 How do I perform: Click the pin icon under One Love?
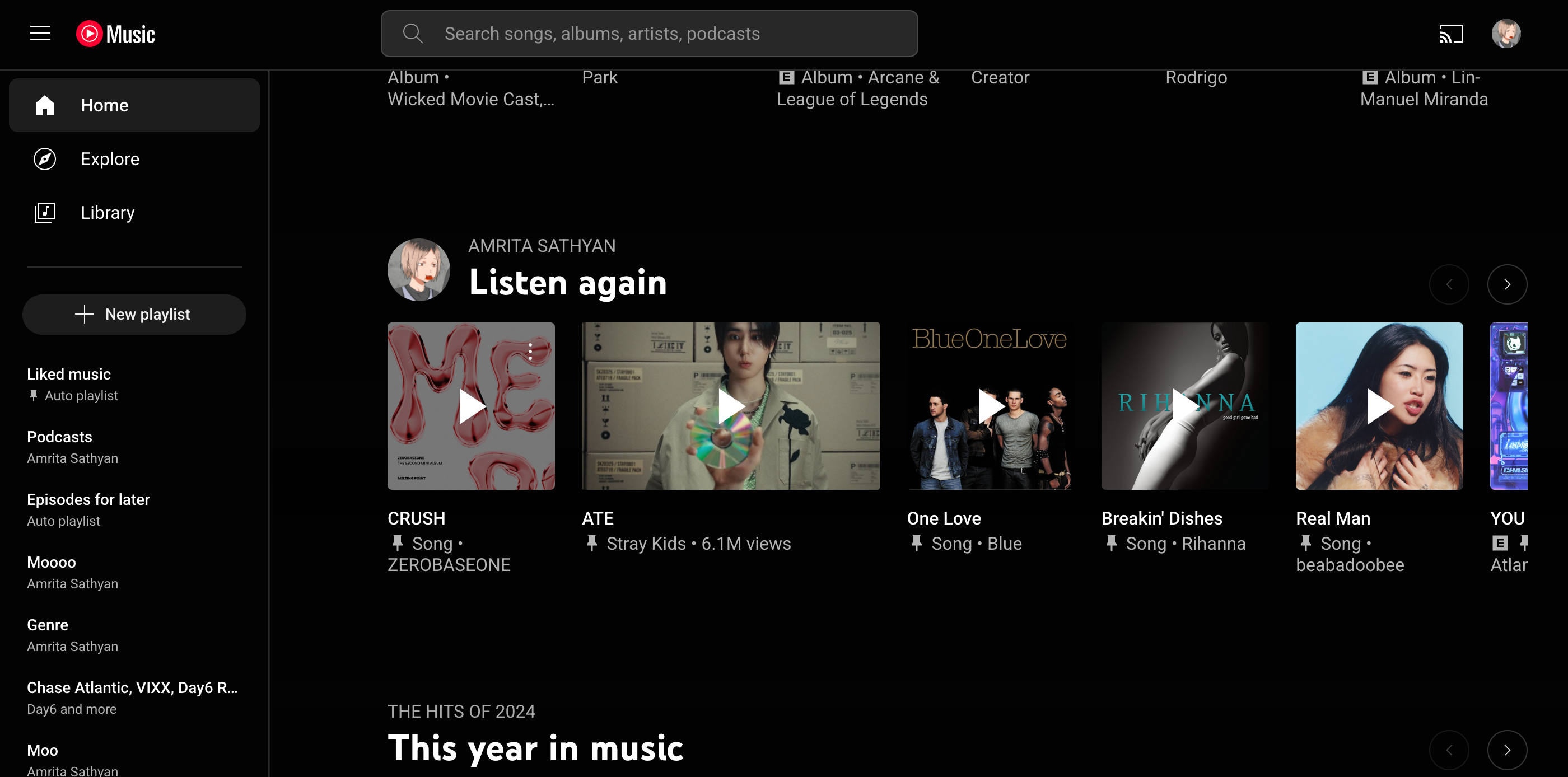tap(917, 543)
